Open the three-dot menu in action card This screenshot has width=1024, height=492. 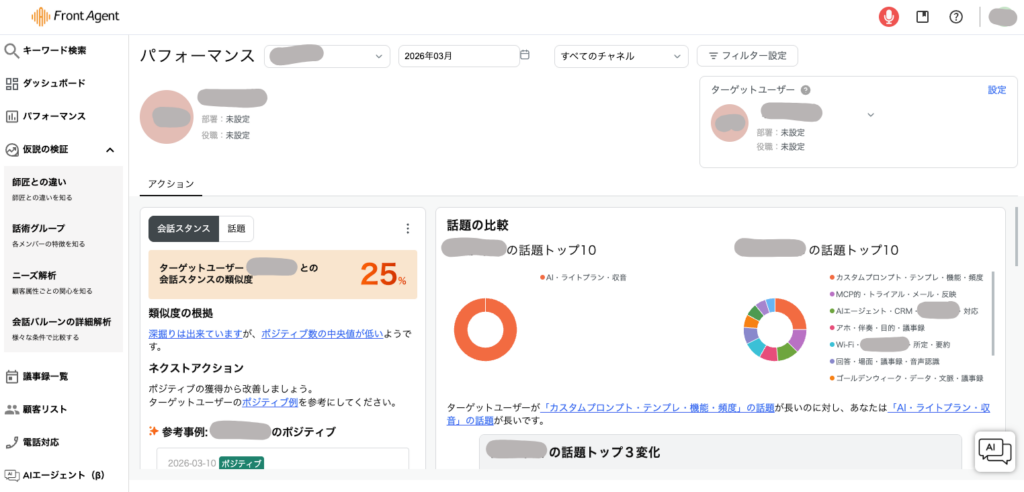(x=407, y=229)
